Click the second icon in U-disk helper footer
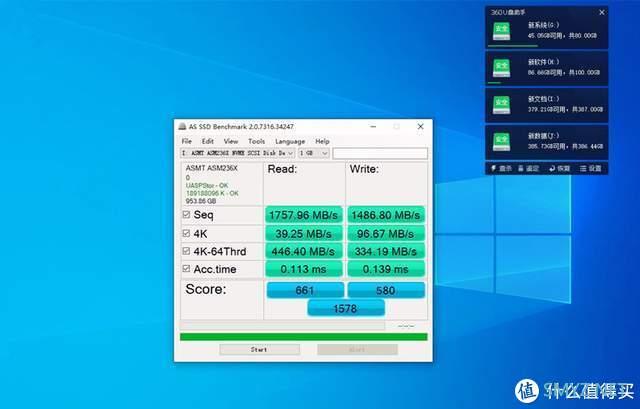640x409 pixels. [x=521, y=168]
